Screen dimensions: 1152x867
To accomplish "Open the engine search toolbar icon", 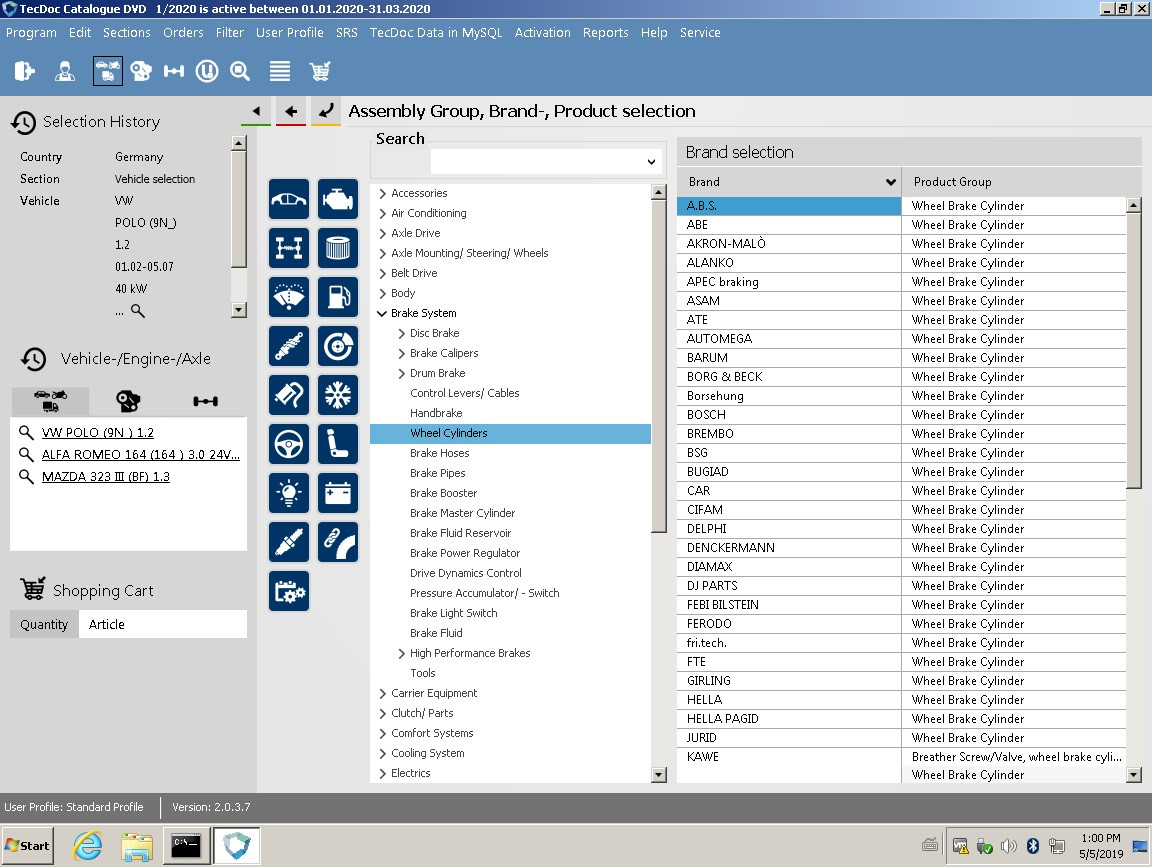I will click(x=140, y=71).
